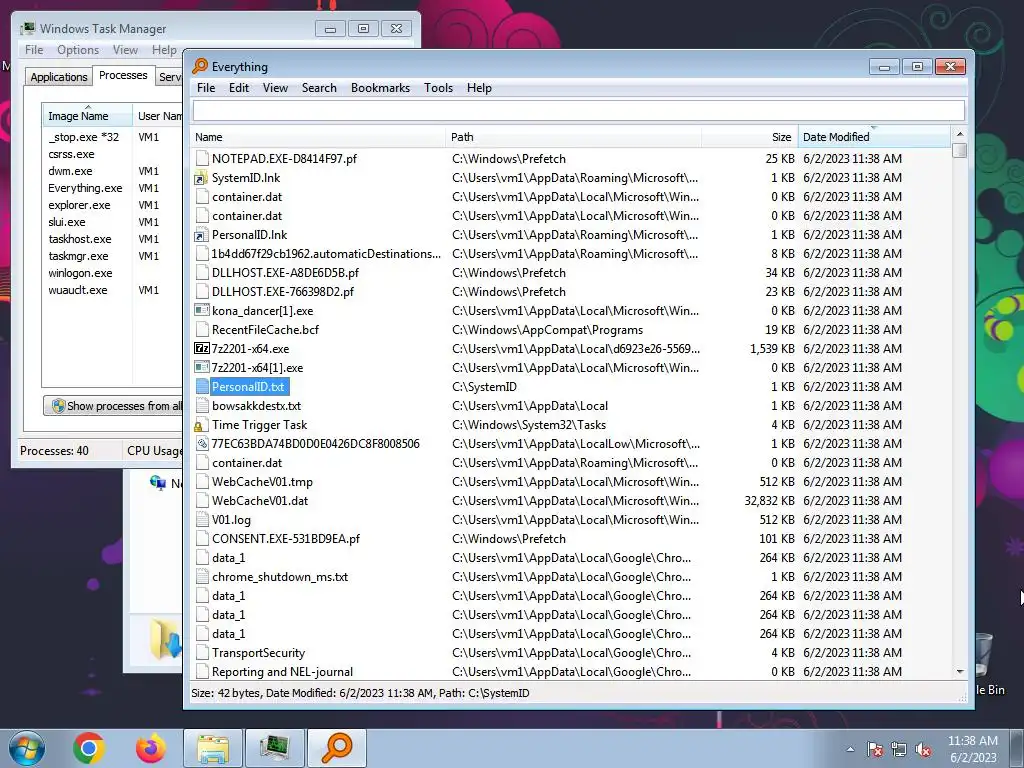Open the Windows Start menu orb

27,748
